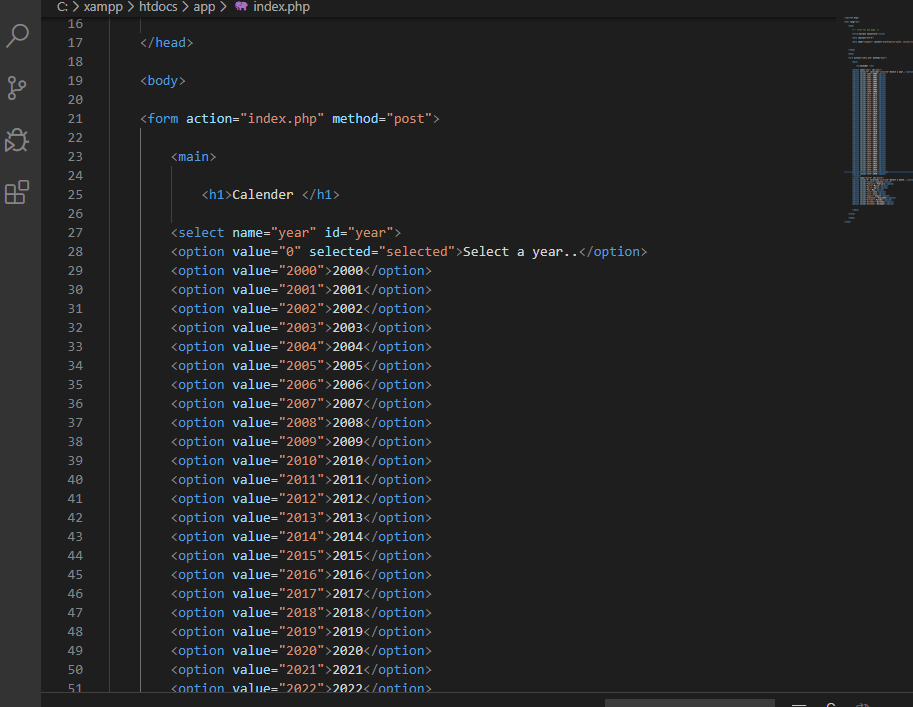
Task: Click the 'index.php' breadcrumb file
Action: tap(281, 7)
